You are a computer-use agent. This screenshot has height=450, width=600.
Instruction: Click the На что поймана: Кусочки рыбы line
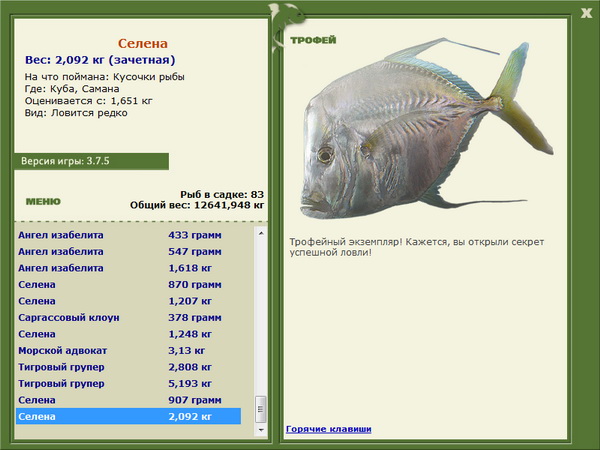[104, 77]
